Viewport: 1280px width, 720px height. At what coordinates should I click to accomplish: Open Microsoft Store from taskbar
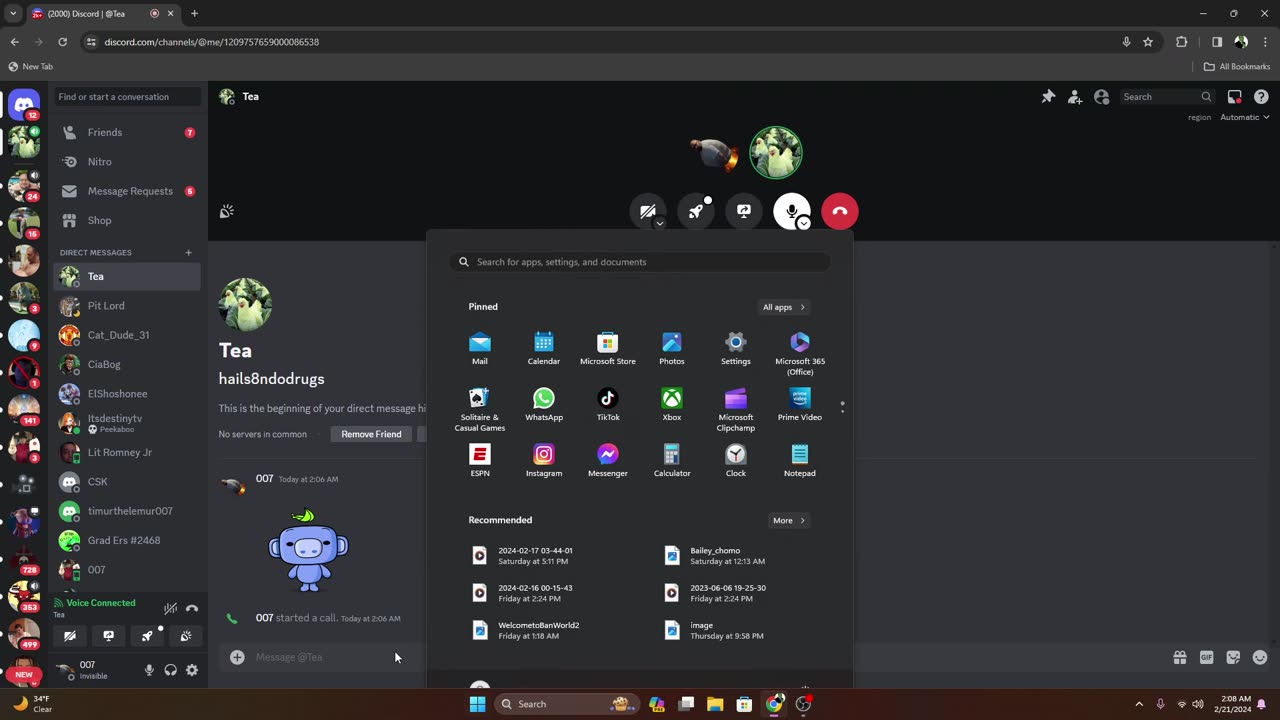click(744, 704)
